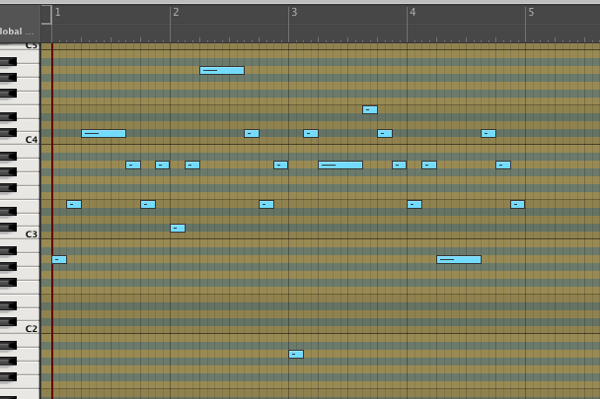Select the long A3 note in bar 3
600x399 pixels.
341,165
